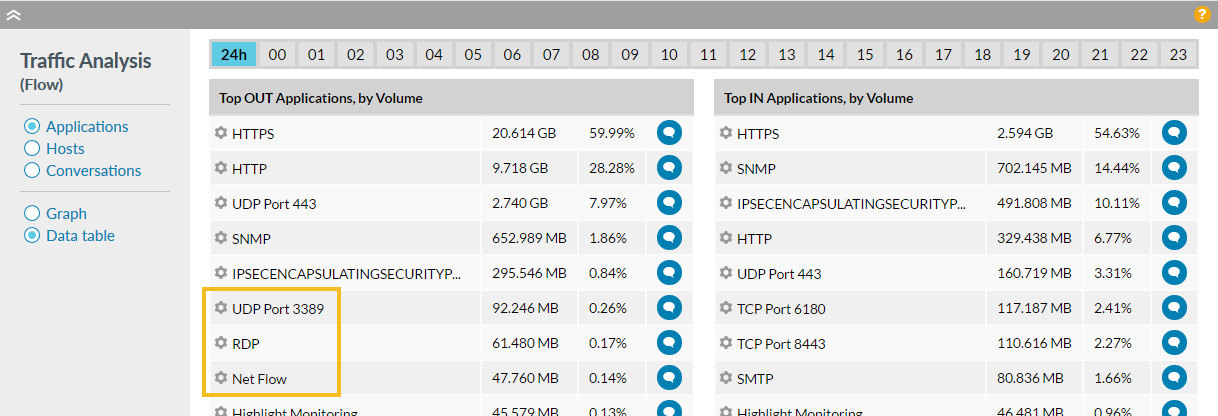Open the comment bubble for outbound HTTP row
Image resolution: width=1218 pixels, height=416 pixels.
click(669, 168)
